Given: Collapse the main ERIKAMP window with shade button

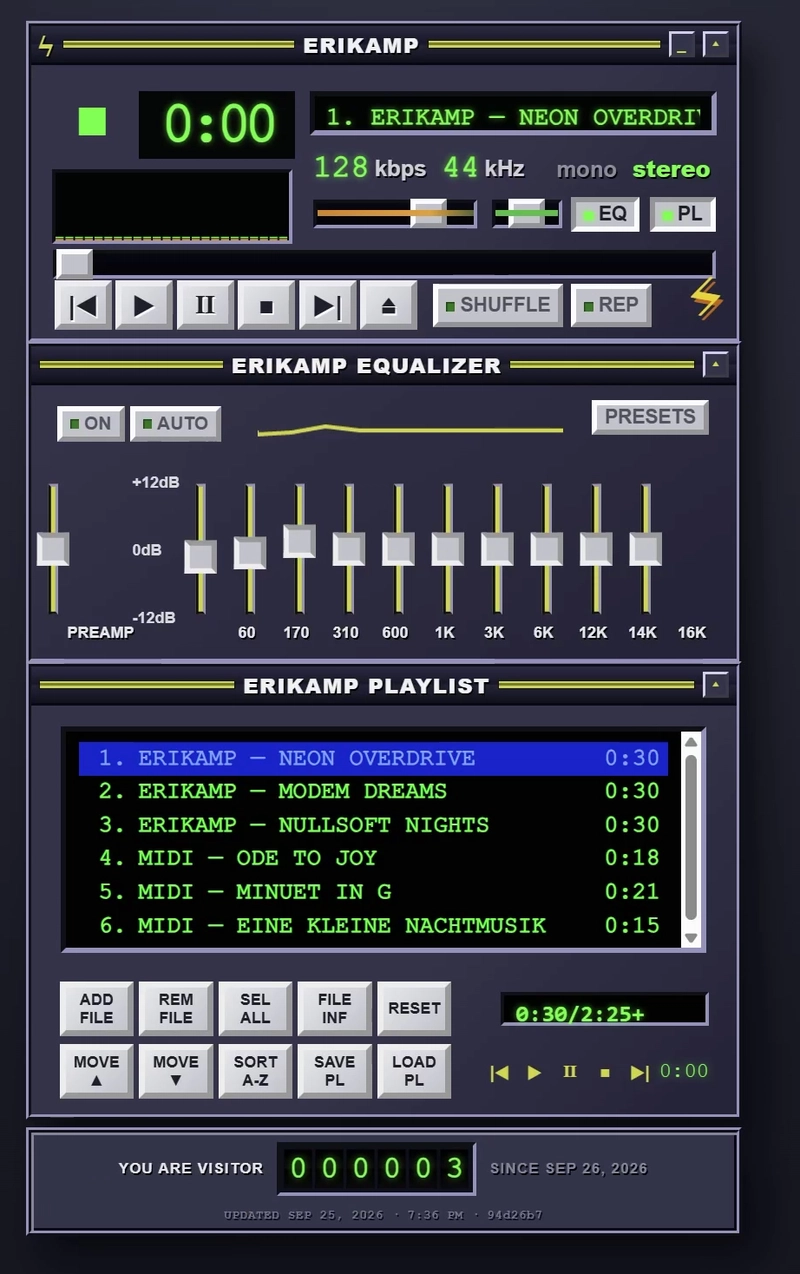Looking at the screenshot, I should click(715, 44).
